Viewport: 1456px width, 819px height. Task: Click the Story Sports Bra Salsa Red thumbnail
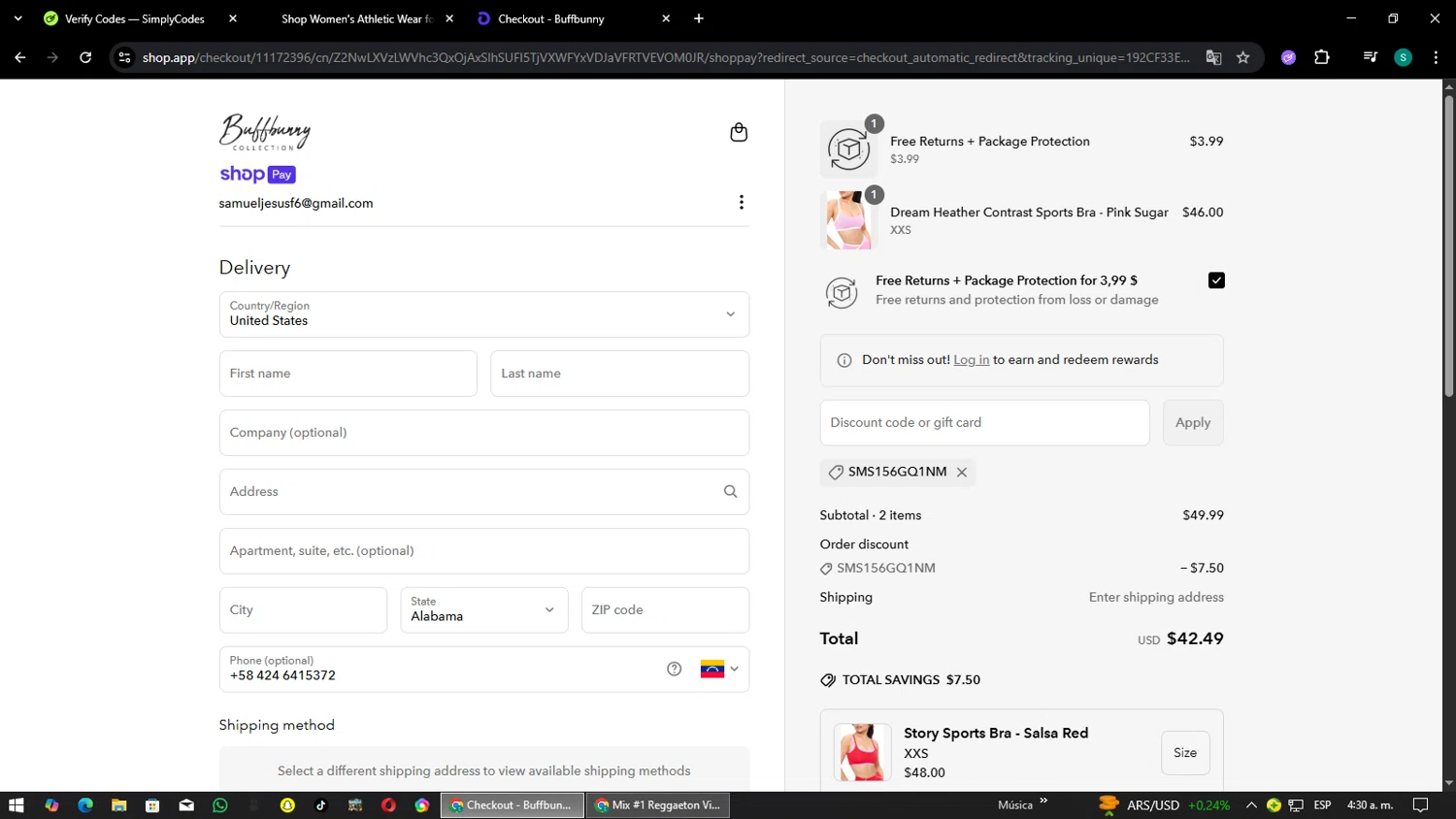click(x=862, y=752)
